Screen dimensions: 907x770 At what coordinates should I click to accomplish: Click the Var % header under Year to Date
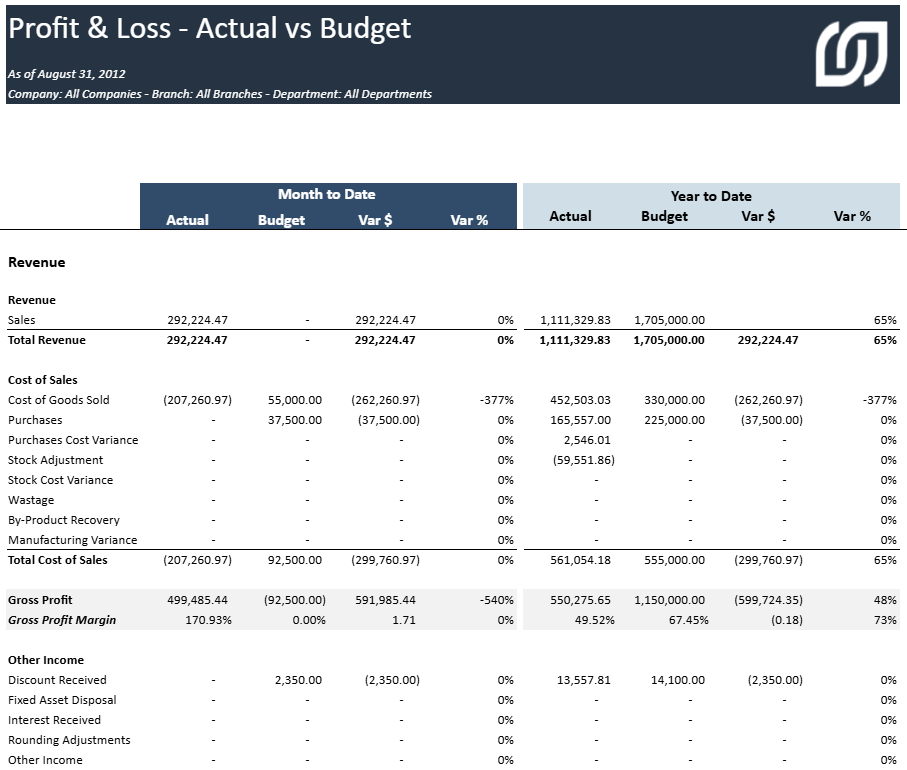click(x=852, y=216)
